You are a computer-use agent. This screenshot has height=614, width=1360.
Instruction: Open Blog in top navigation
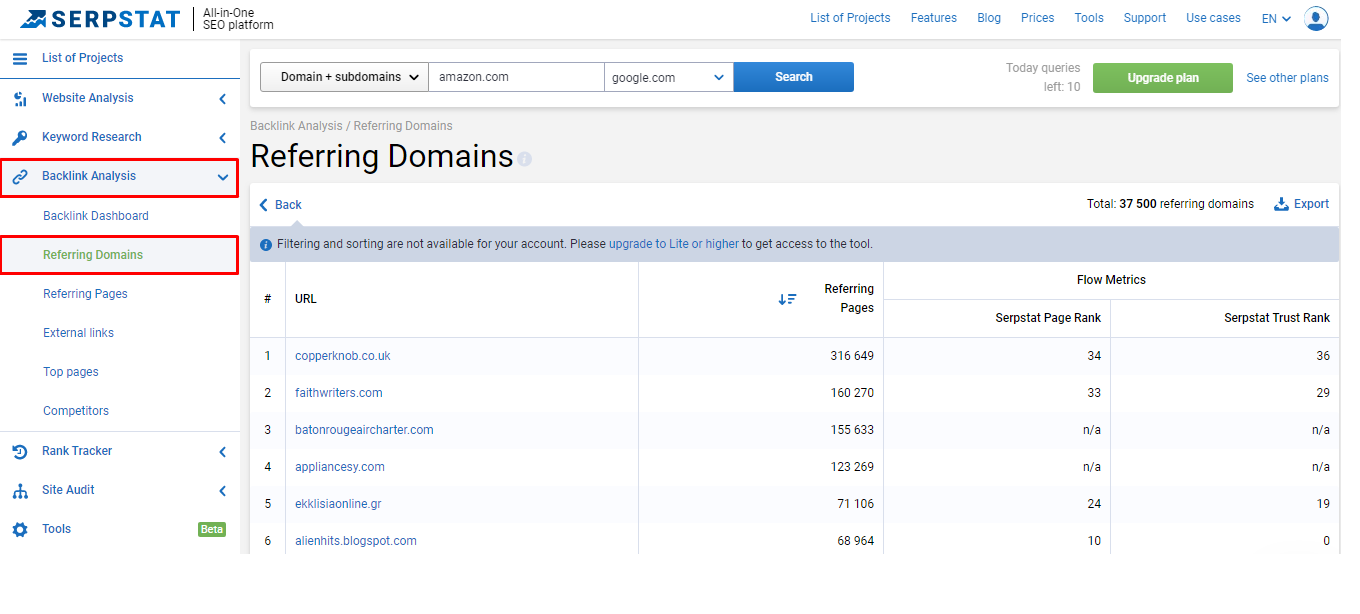click(989, 18)
